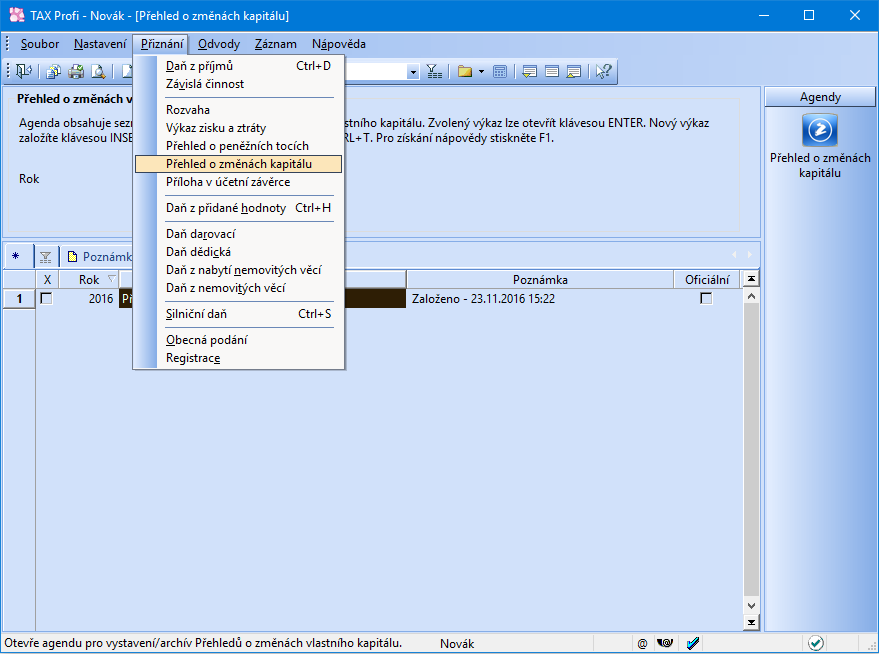Tick the X checkbox in row 1
Image resolution: width=879 pixels, height=654 pixels.
coord(47,299)
